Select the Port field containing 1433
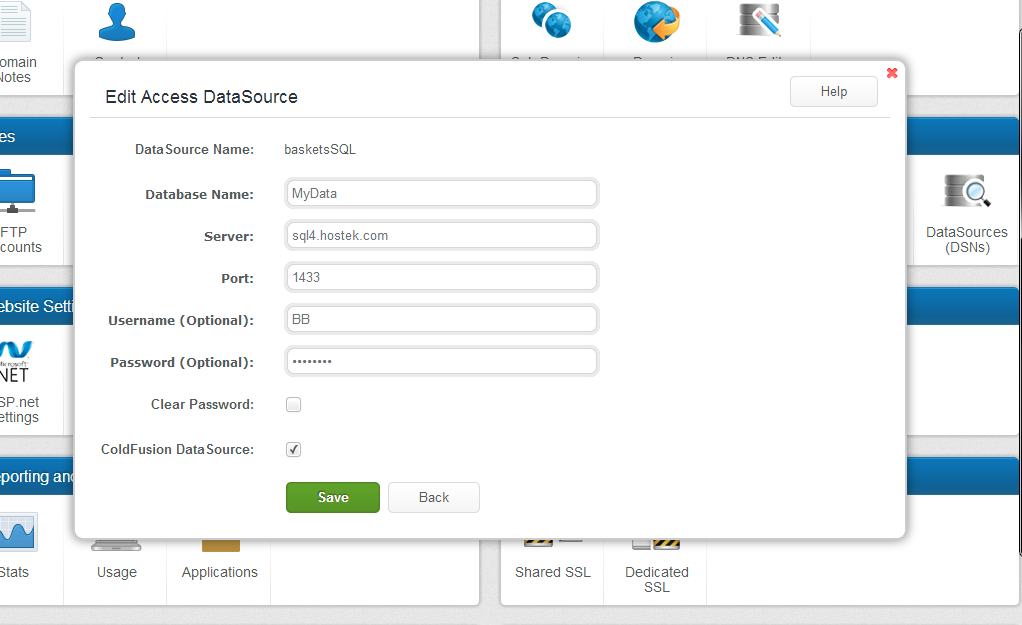The width and height of the screenshot is (1022, 625). (x=441, y=277)
